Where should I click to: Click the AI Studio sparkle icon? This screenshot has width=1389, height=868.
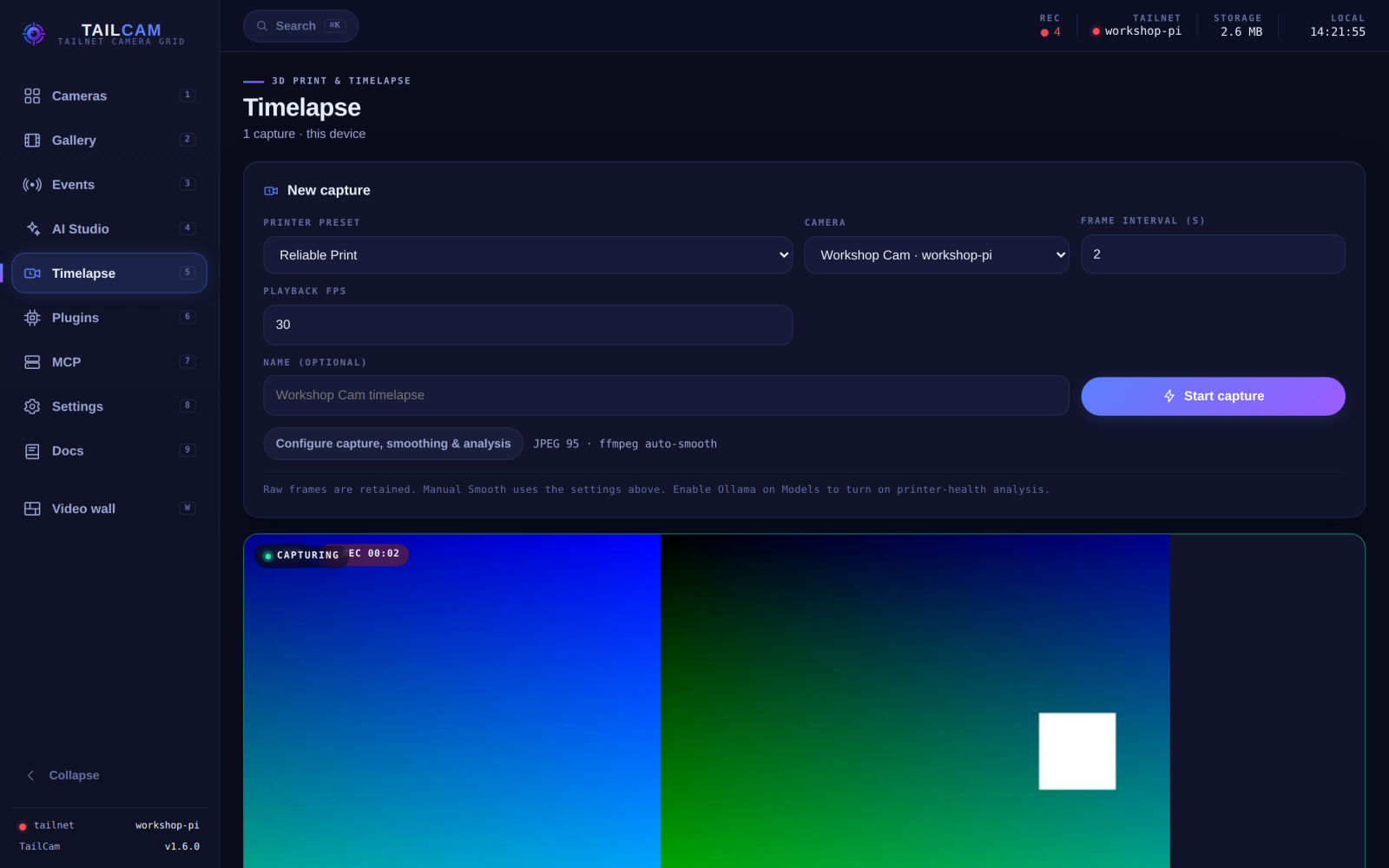(32, 228)
